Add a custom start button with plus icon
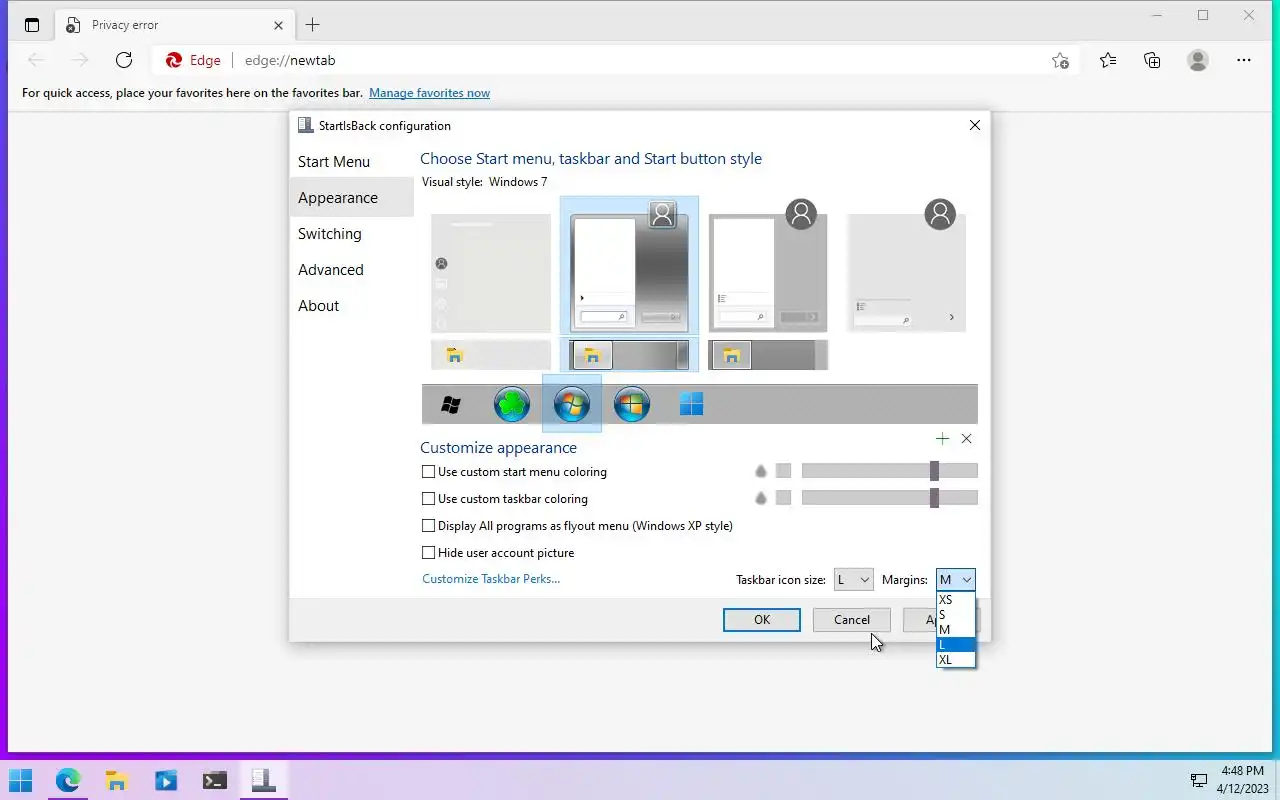The height and width of the screenshot is (800, 1280). coord(942,439)
